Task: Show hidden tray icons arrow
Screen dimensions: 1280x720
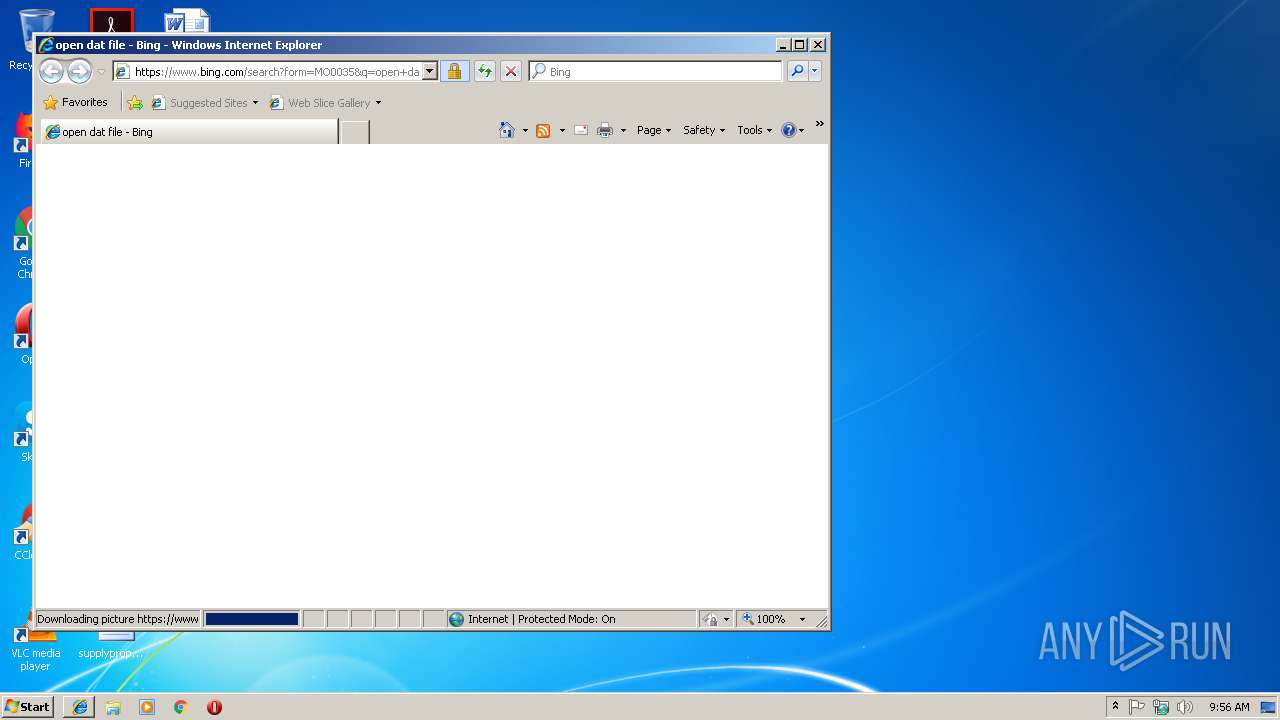Action: 1115,706
